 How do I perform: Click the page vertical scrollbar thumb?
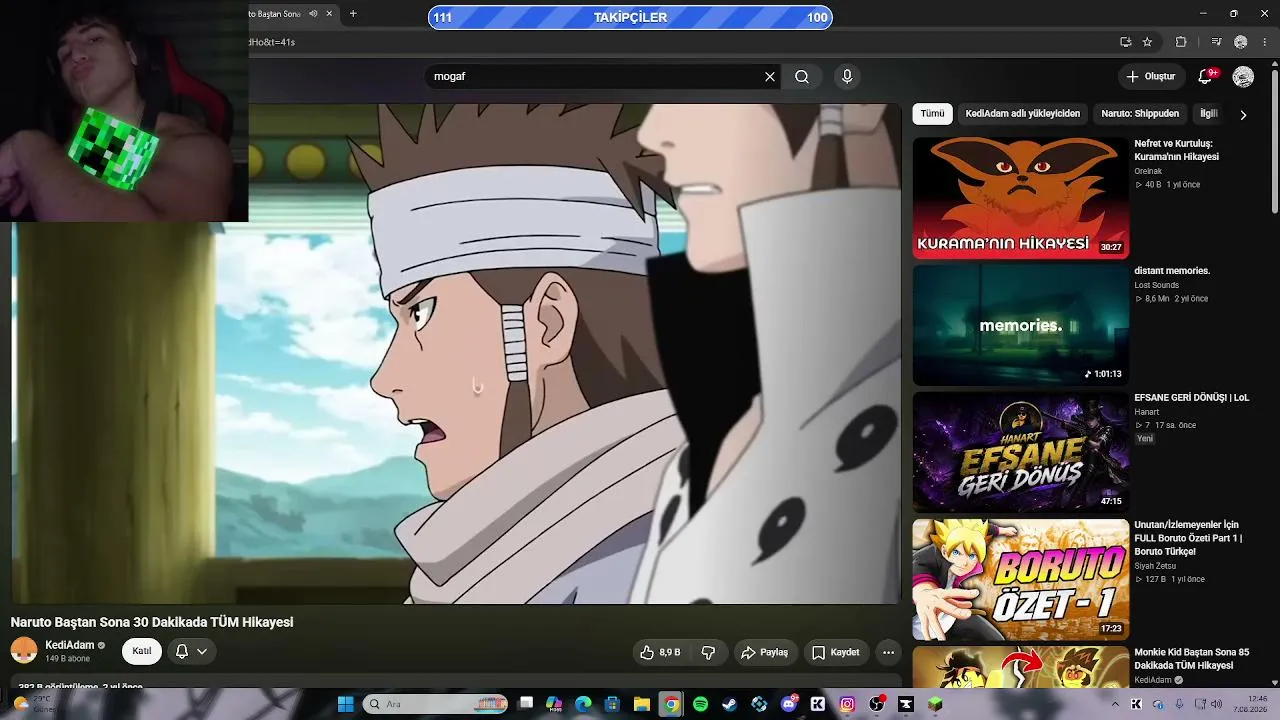(1274, 140)
